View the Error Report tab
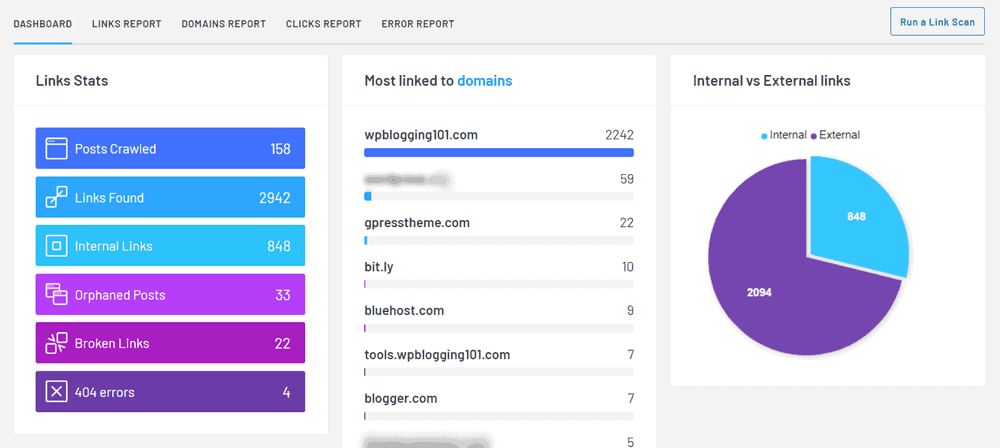 [x=418, y=24]
